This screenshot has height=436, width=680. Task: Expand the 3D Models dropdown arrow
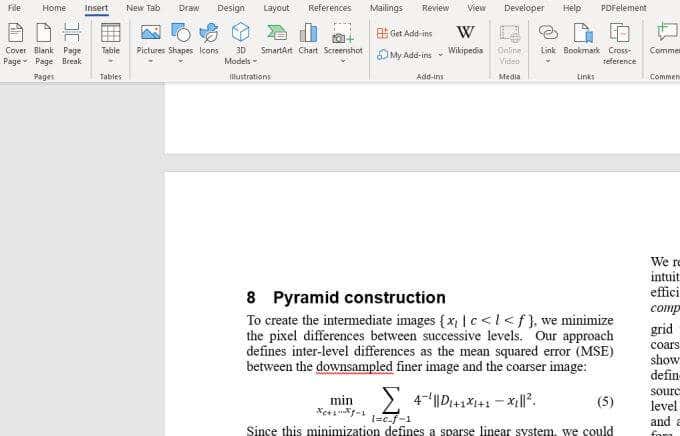click(255, 62)
